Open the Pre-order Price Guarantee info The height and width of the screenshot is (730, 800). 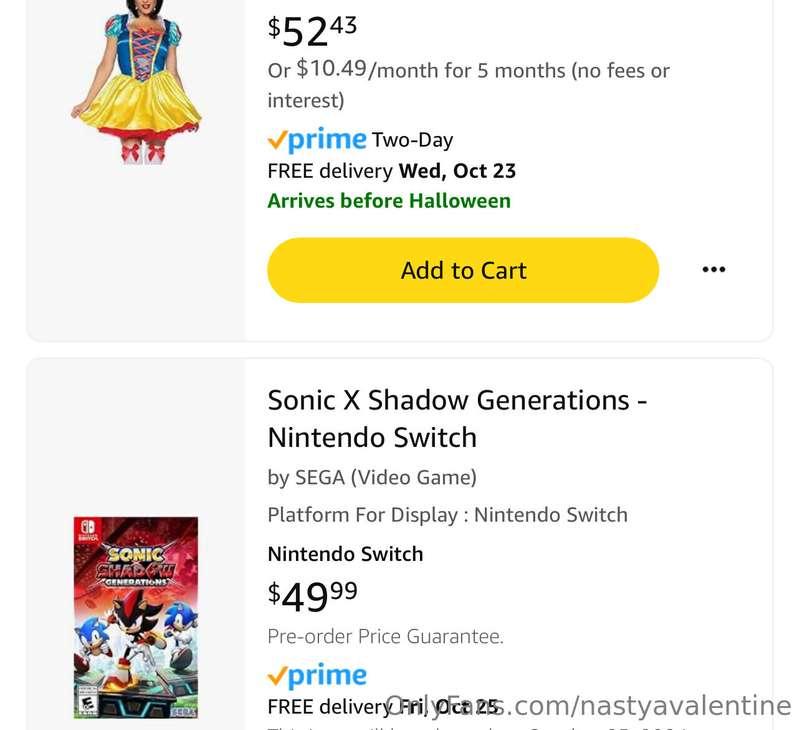385,636
